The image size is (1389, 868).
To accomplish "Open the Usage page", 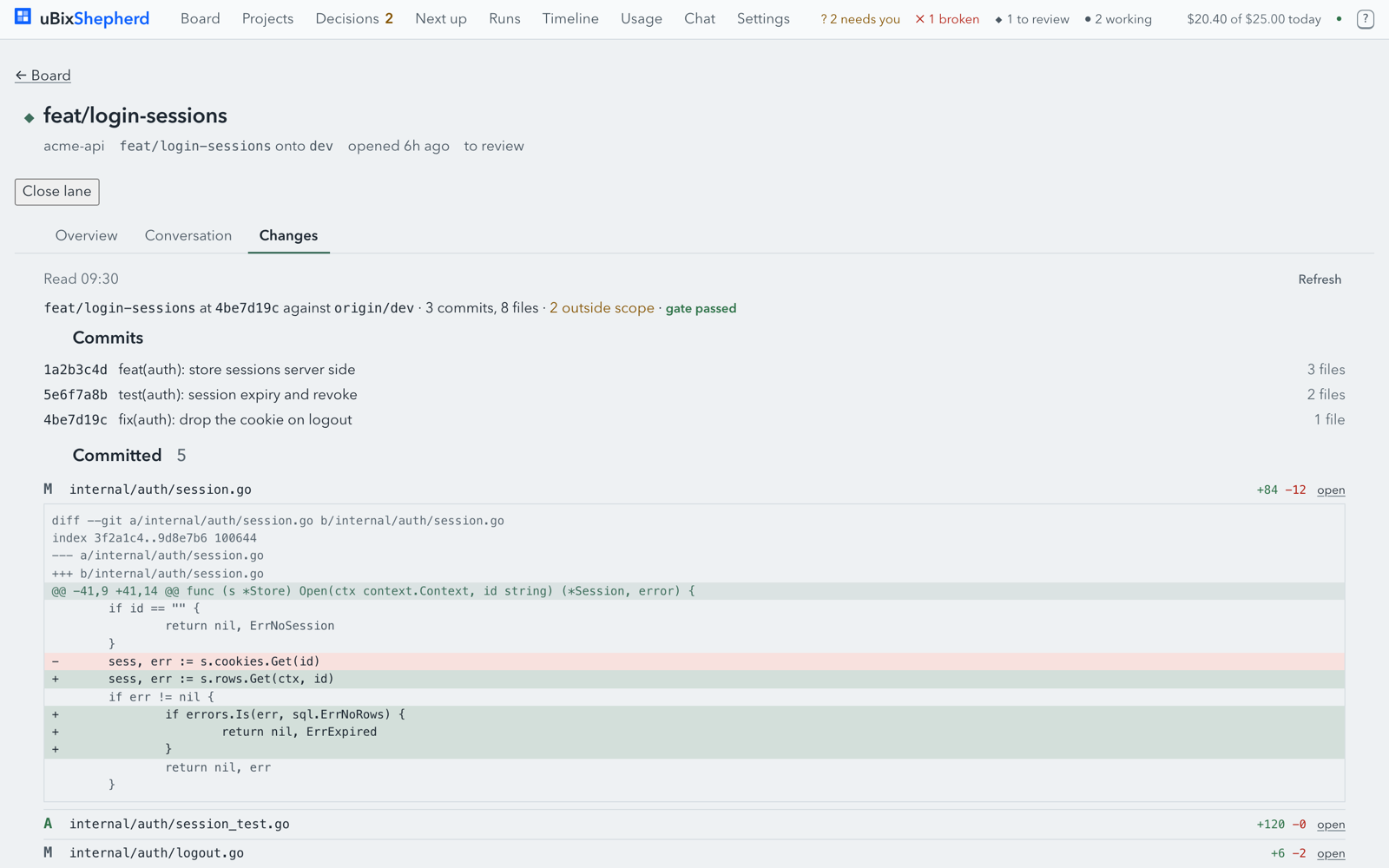I will (642, 18).
